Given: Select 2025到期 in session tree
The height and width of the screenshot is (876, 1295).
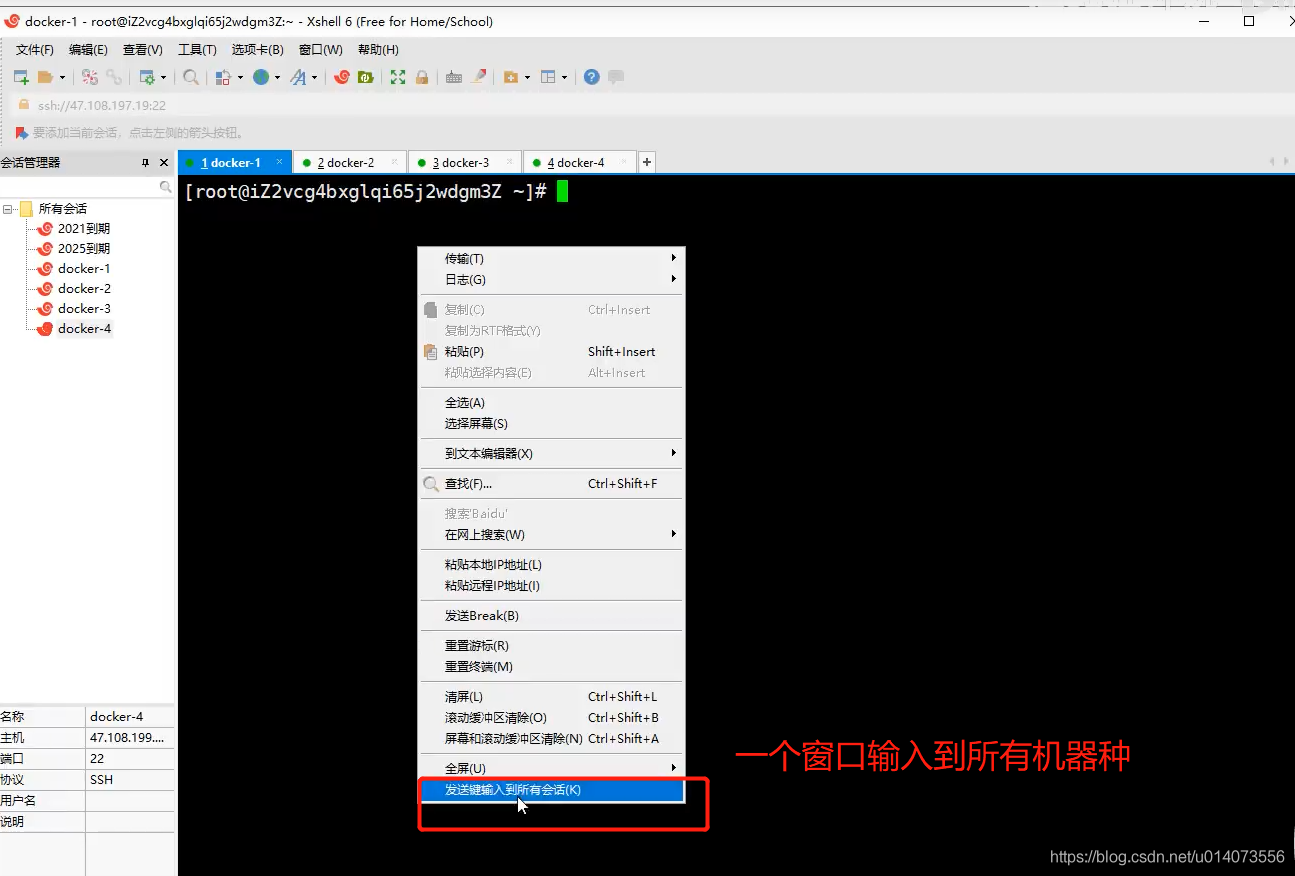Looking at the screenshot, I should click(x=84, y=249).
